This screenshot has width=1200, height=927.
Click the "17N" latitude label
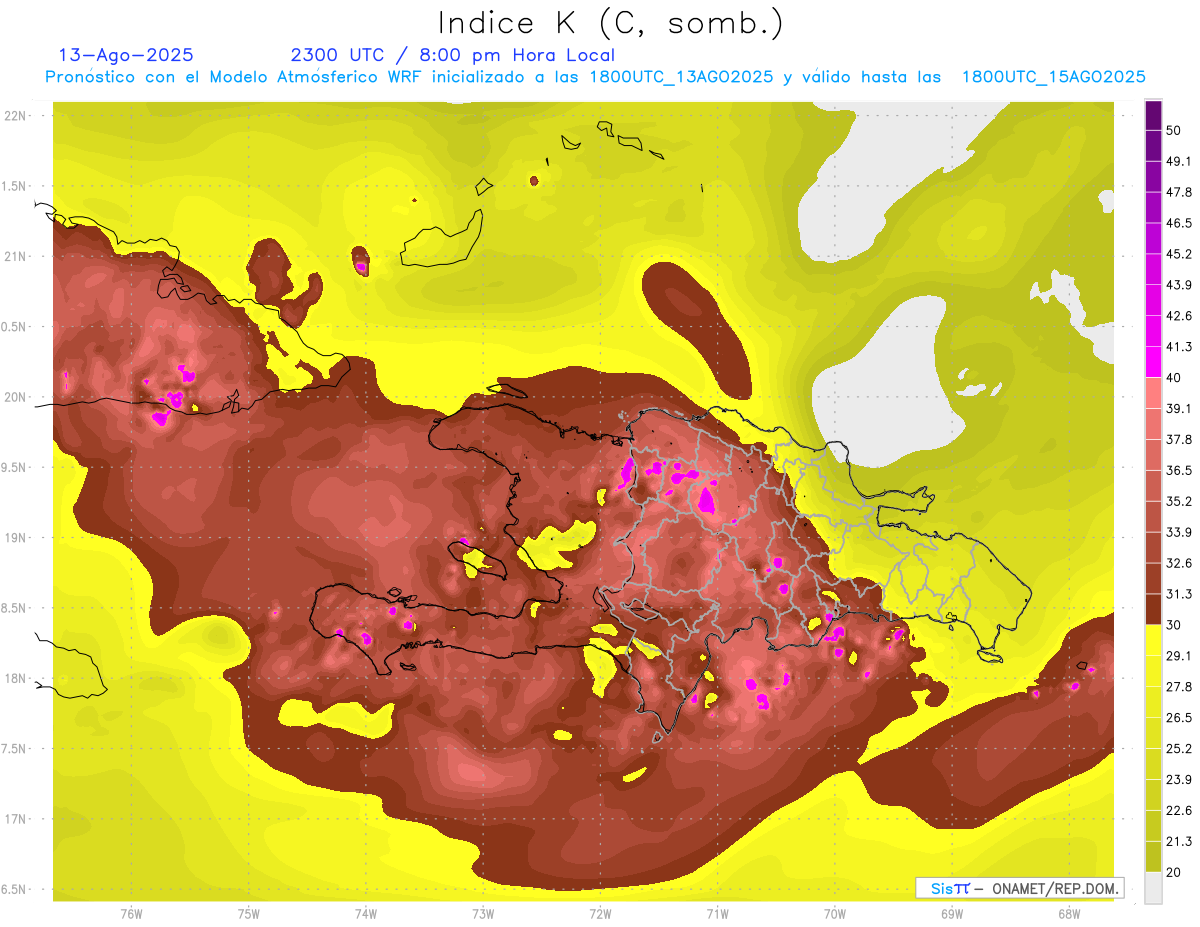pyautogui.click(x=17, y=819)
